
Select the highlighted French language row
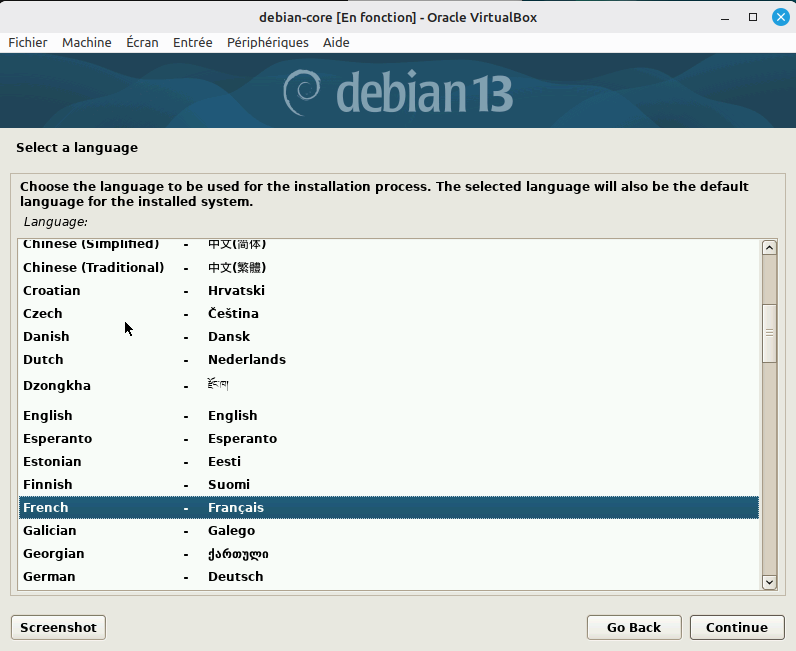(388, 507)
